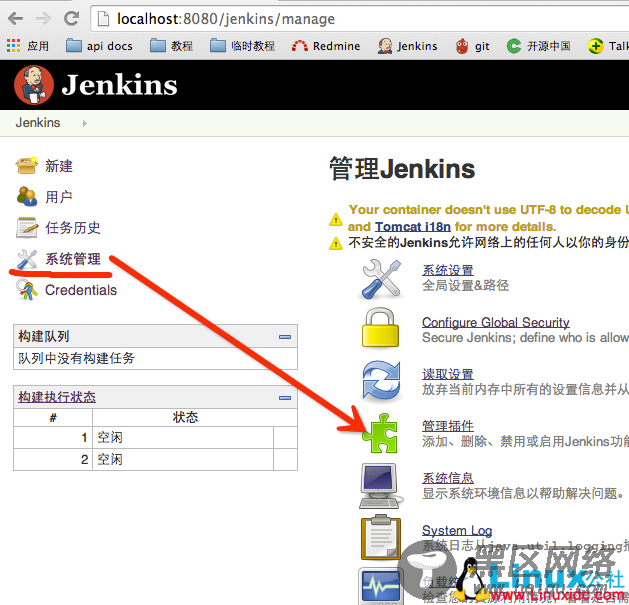Click the warning icon beside the UTF-8 message
629x605 pixels.
click(x=336, y=219)
